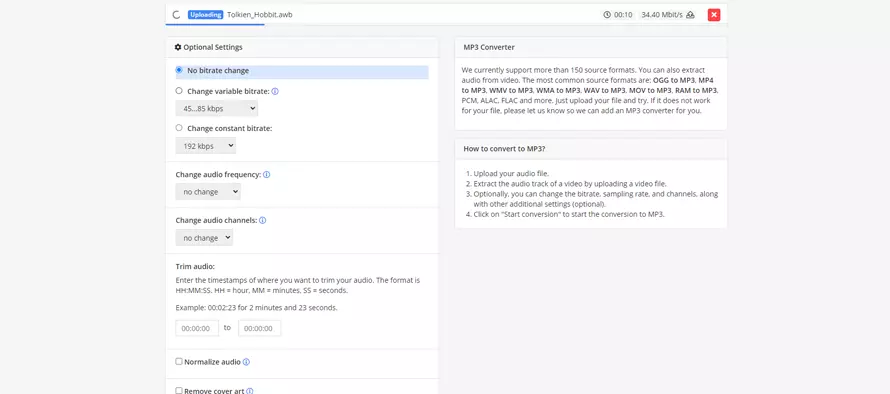
Task: Open the 45...85 kbps variable bitrate dropdown
Action: coord(217,108)
